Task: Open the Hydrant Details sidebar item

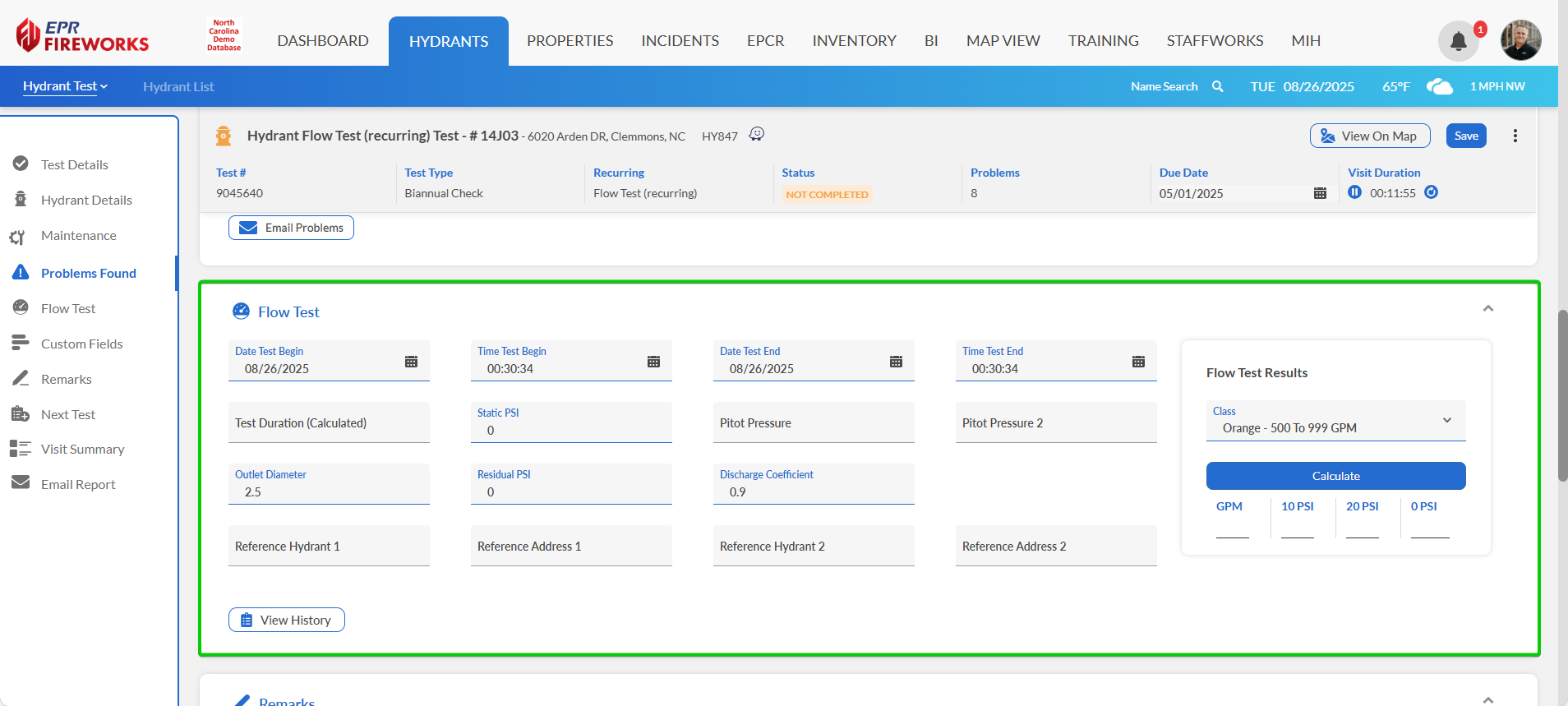Action: pos(86,200)
